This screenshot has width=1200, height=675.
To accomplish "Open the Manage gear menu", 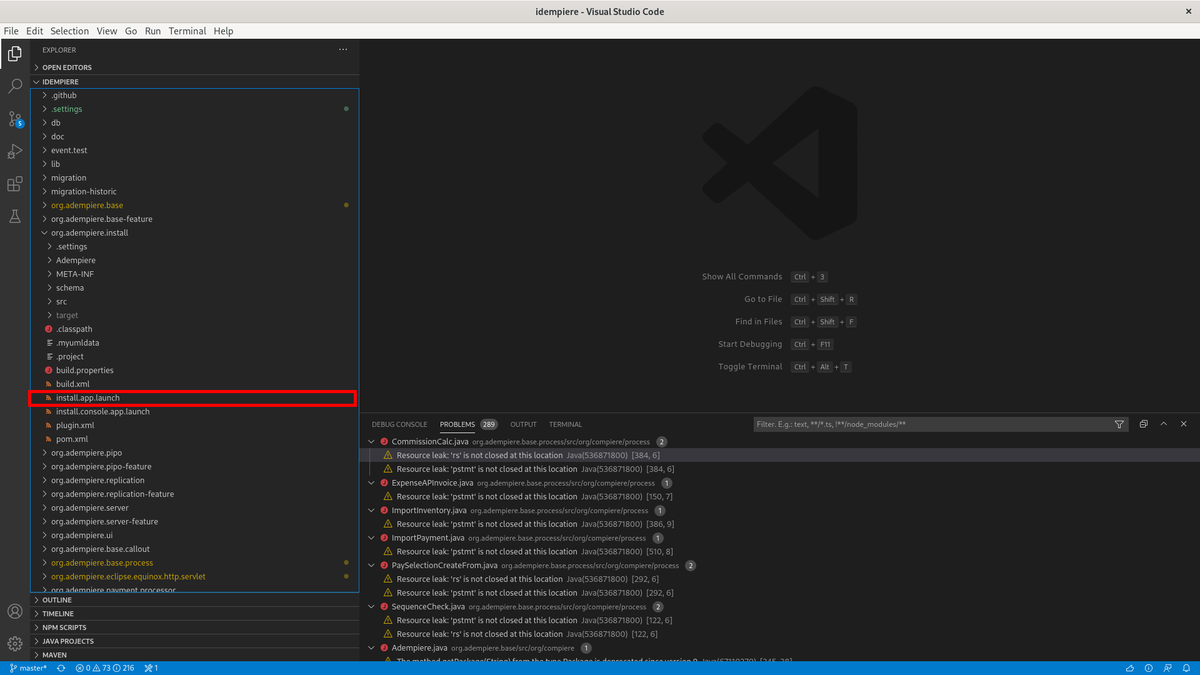I will point(15,643).
